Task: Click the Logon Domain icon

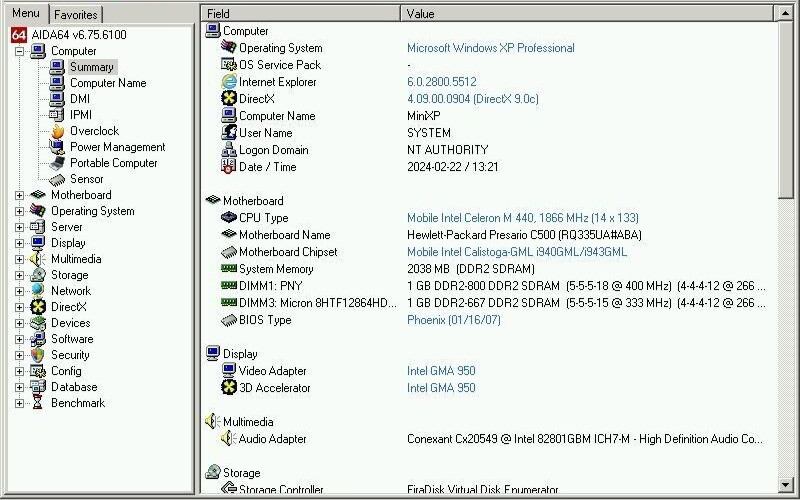Action: [x=229, y=150]
